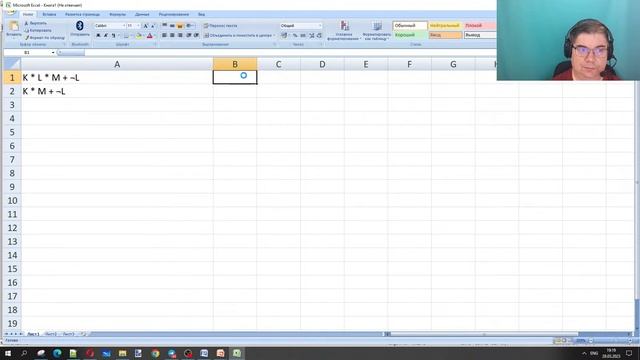Center cell text horizontally
The height and width of the screenshot is (360, 640).
coord(172,36)
